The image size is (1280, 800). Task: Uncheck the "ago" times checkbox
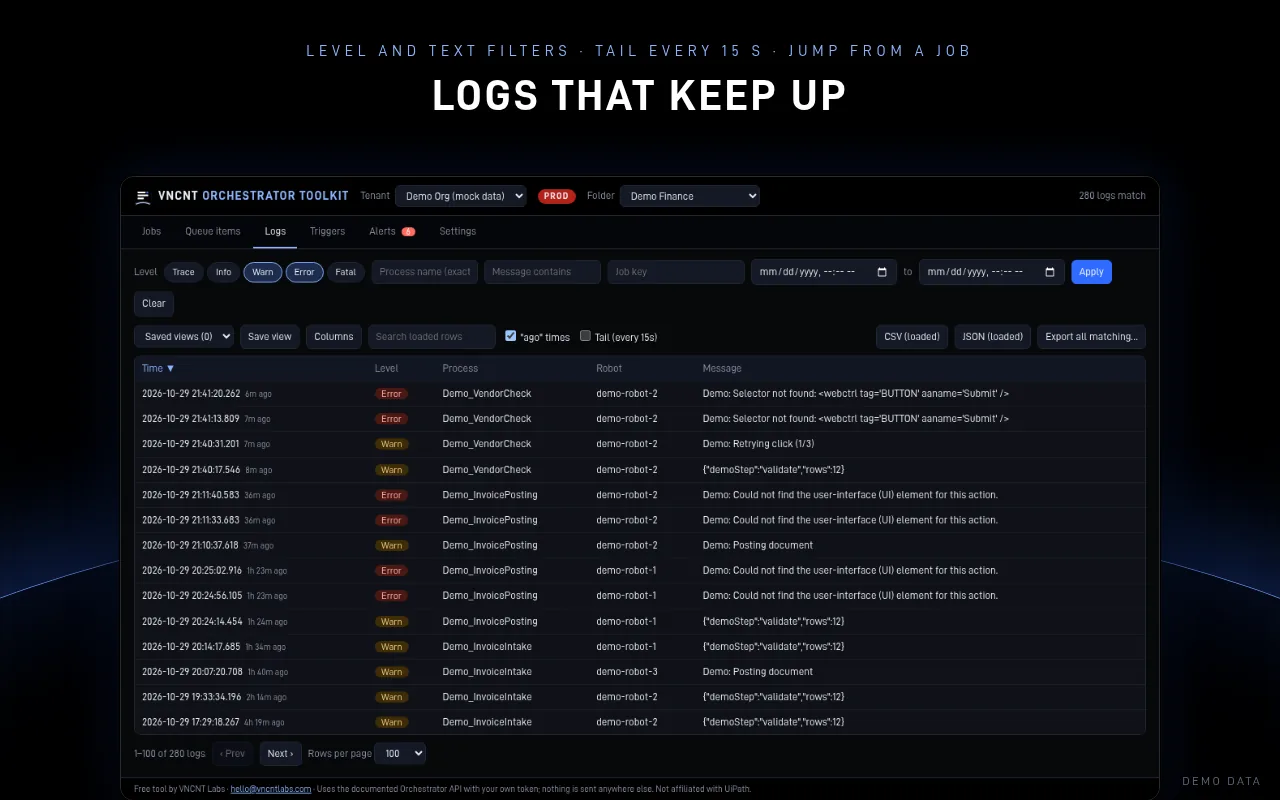pyautogui.click(x=511, y=336)
